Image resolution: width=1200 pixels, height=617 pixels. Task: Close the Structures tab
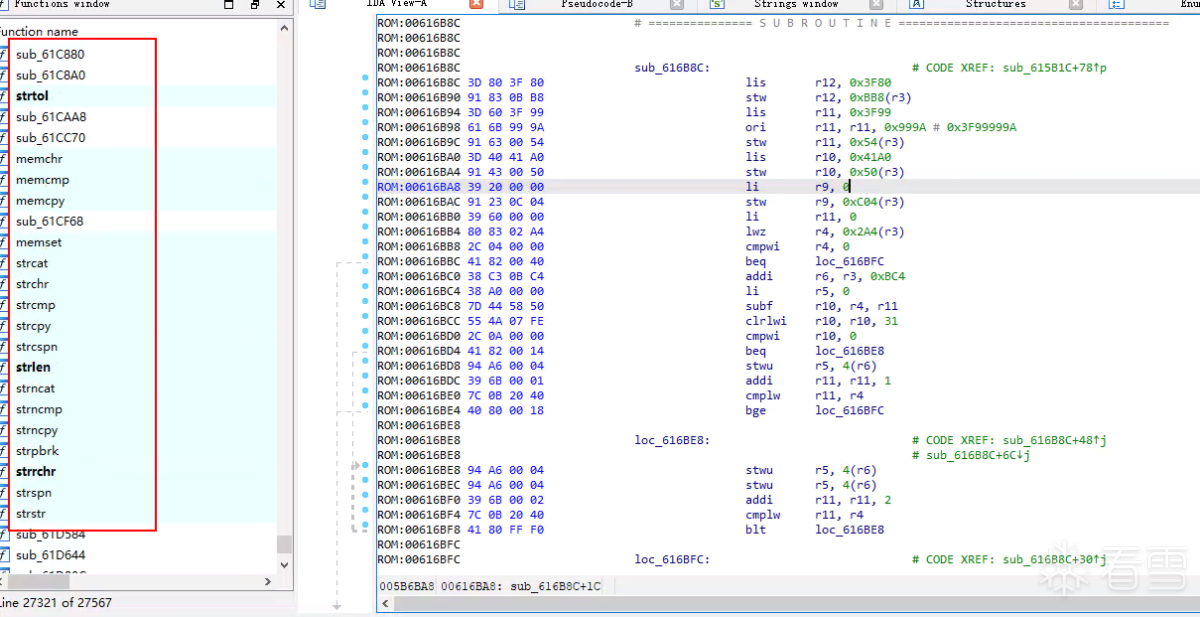click(1076, 4)
